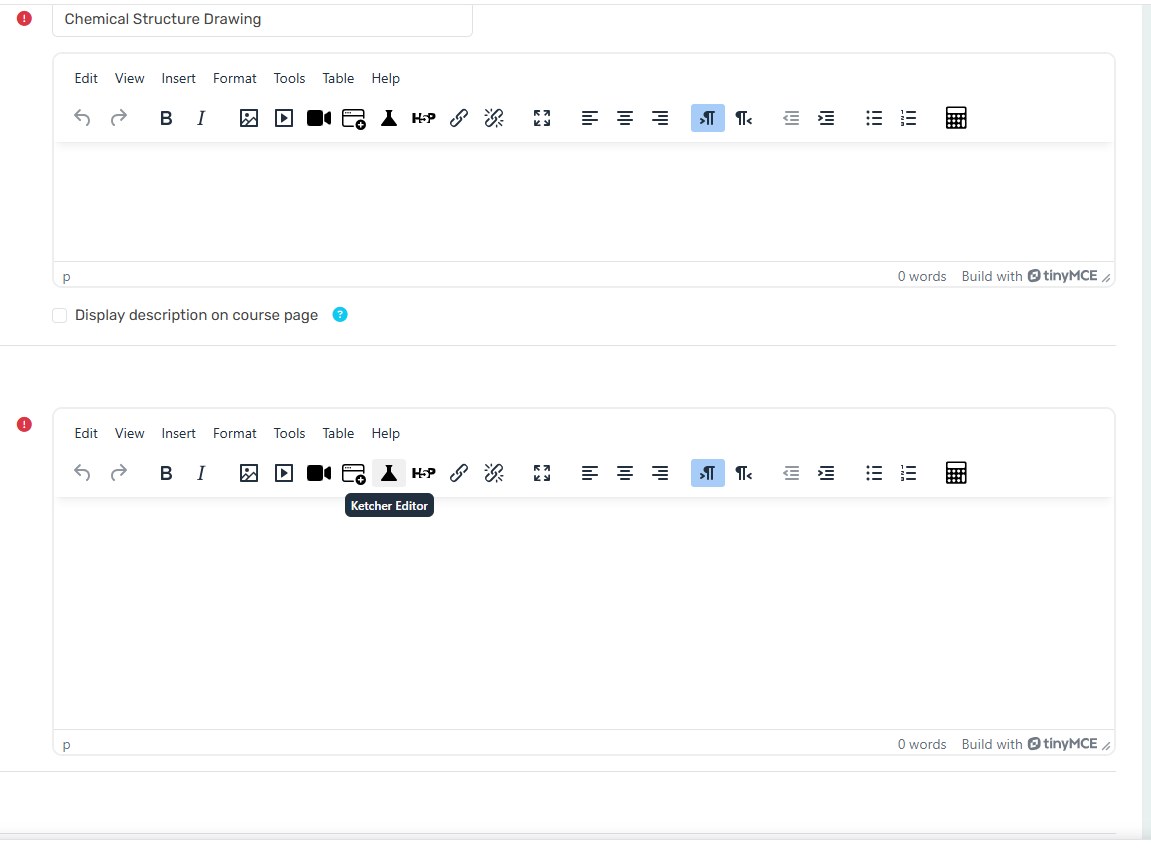Click Redo in the lower editor toolbar
This screenshot has height=851, width=1151.
coord(118,473)
